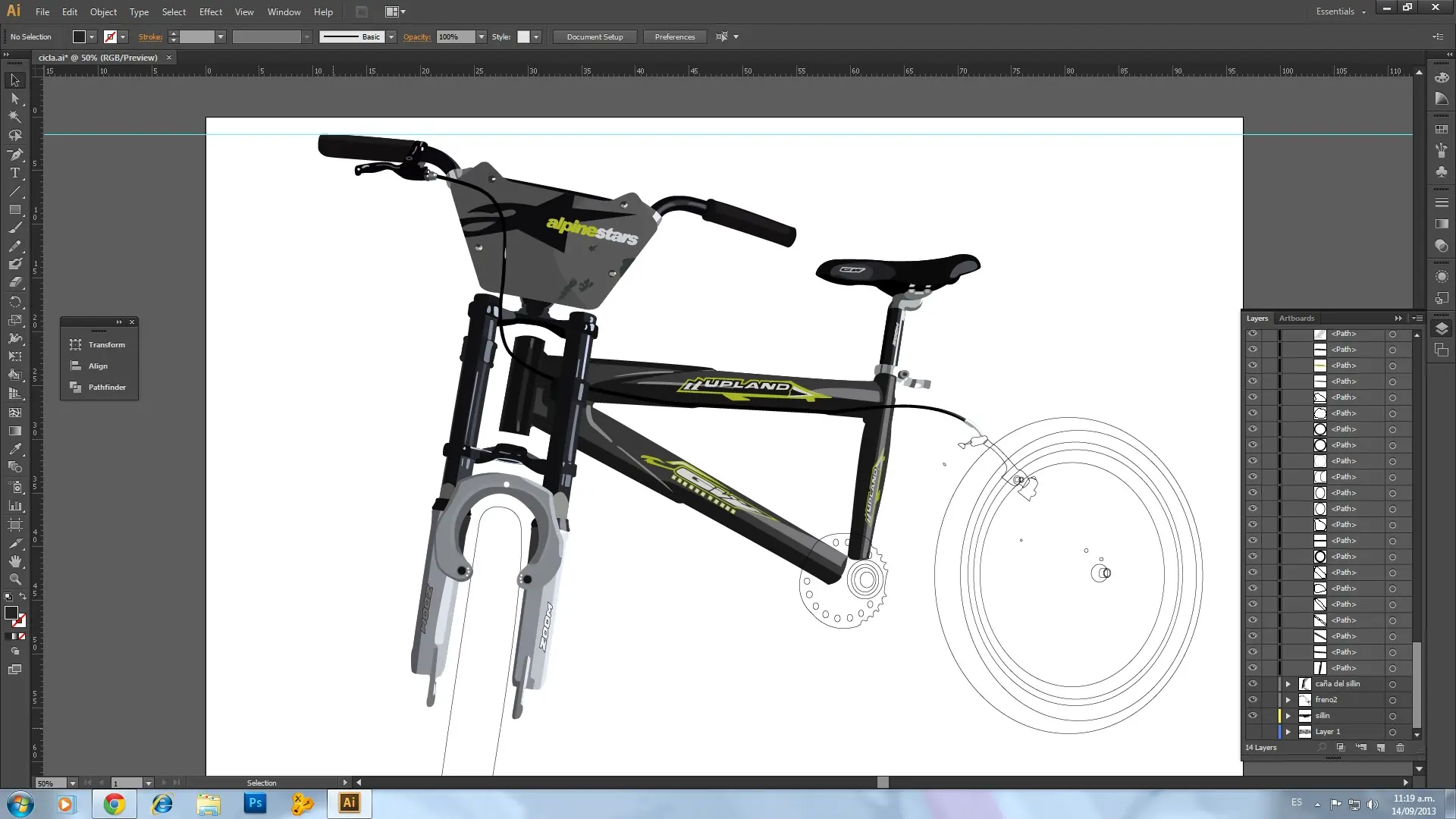Open the Object menu
The height and width of the screenshot is (819, 1456).
(103, 12)
